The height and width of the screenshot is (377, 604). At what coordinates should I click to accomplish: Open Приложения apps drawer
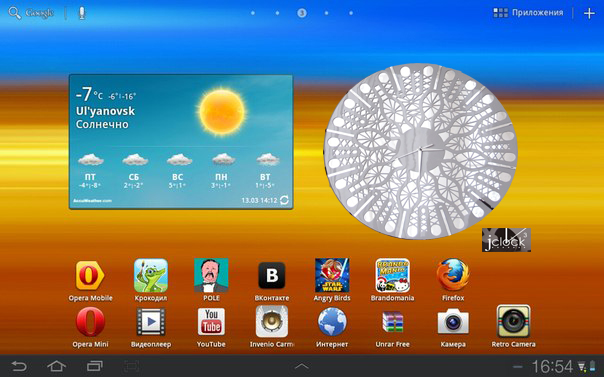coord(528,13)
